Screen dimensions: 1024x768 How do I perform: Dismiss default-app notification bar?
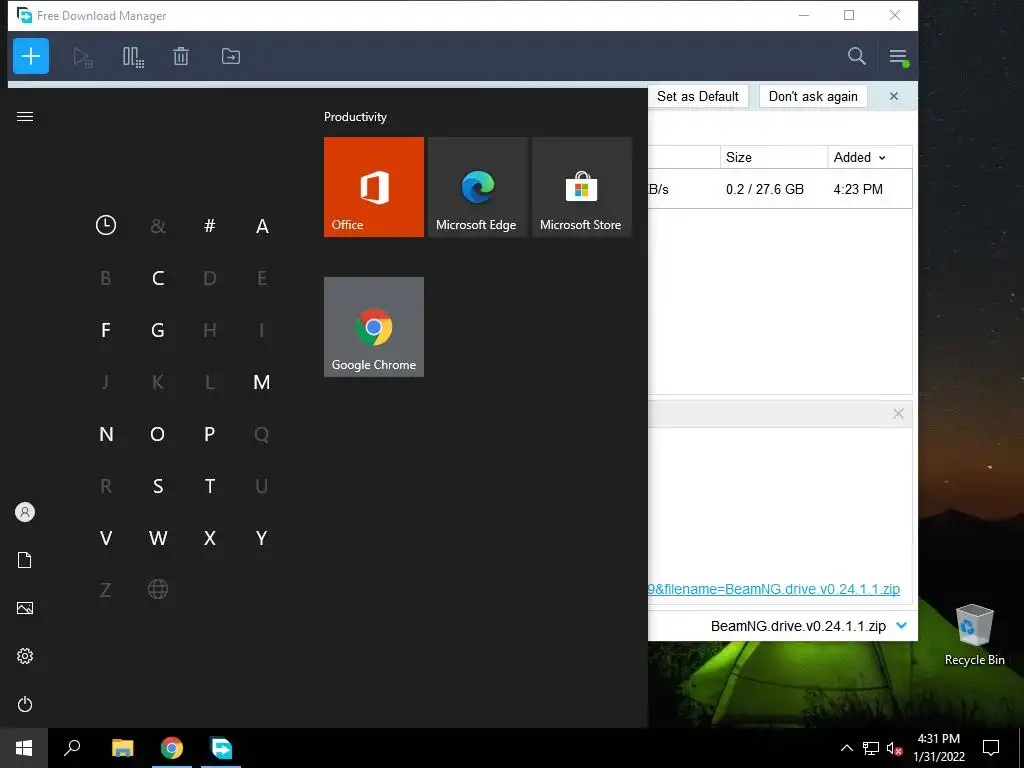[x=894, y=97]
